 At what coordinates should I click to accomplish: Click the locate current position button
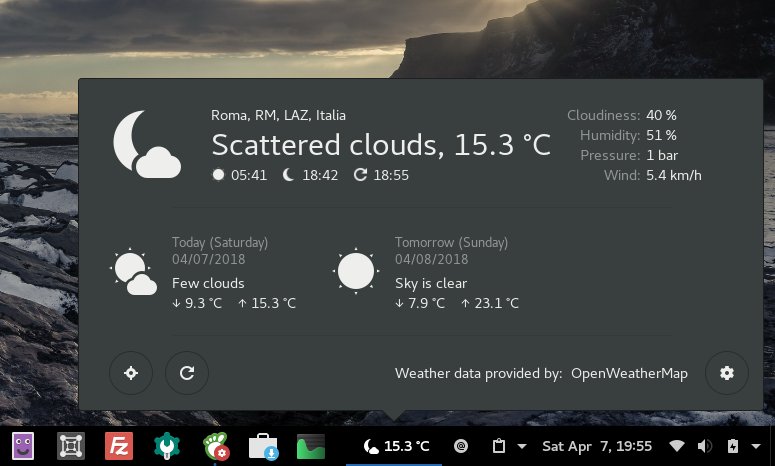[131, 373]
